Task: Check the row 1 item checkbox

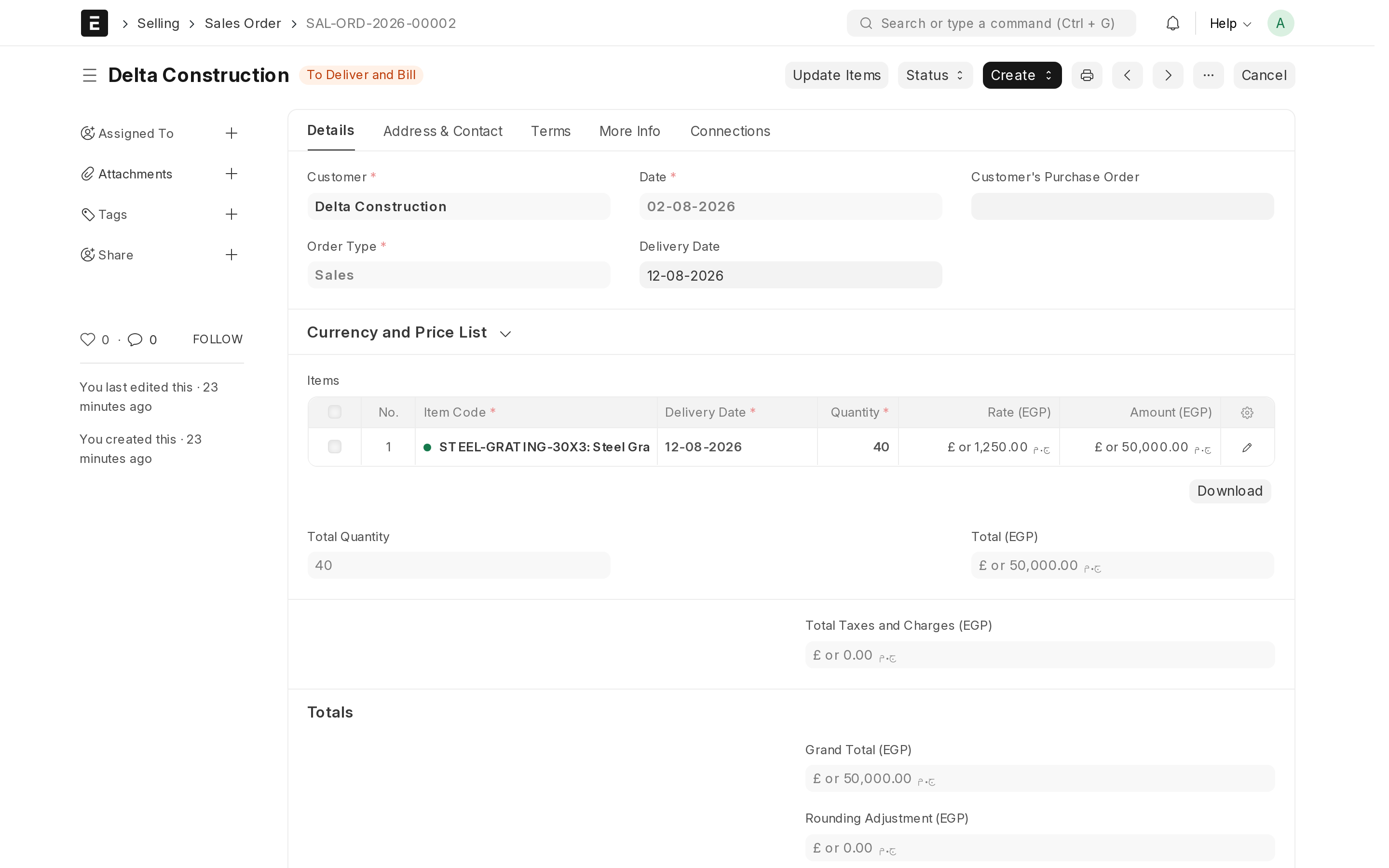Action: click(334, 447)
